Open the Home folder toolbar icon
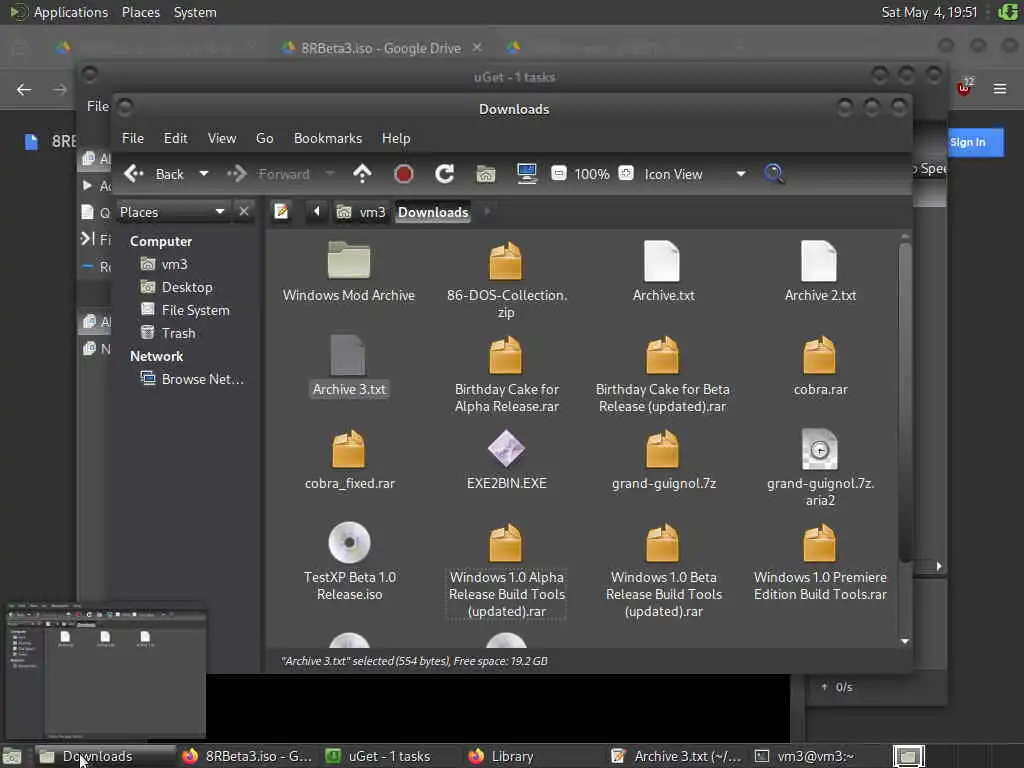This screenshot has height=768, width=1024. pos(486,174)
